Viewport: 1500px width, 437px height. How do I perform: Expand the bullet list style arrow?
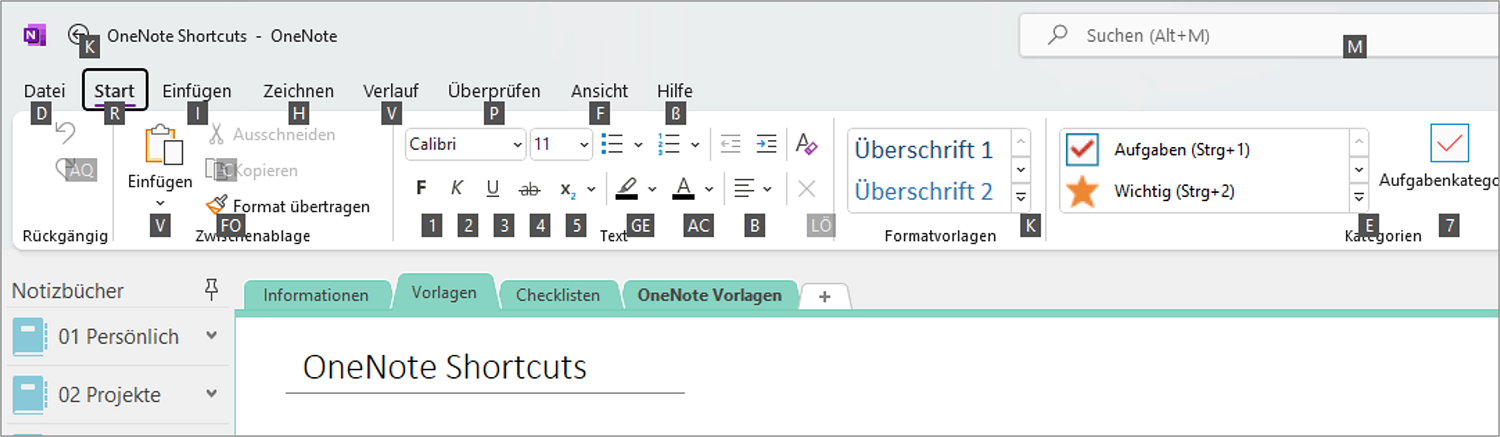(x=638, y=145)
